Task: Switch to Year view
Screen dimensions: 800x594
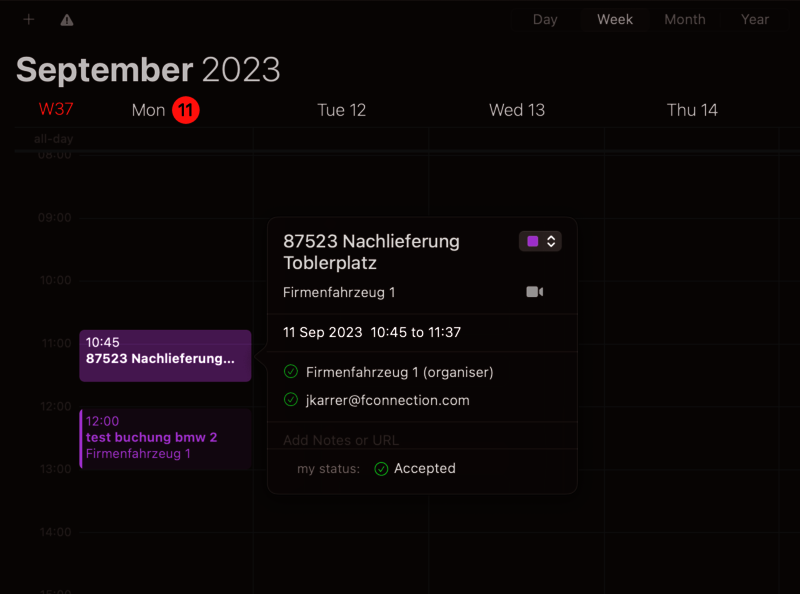Action: click(755, 19)
